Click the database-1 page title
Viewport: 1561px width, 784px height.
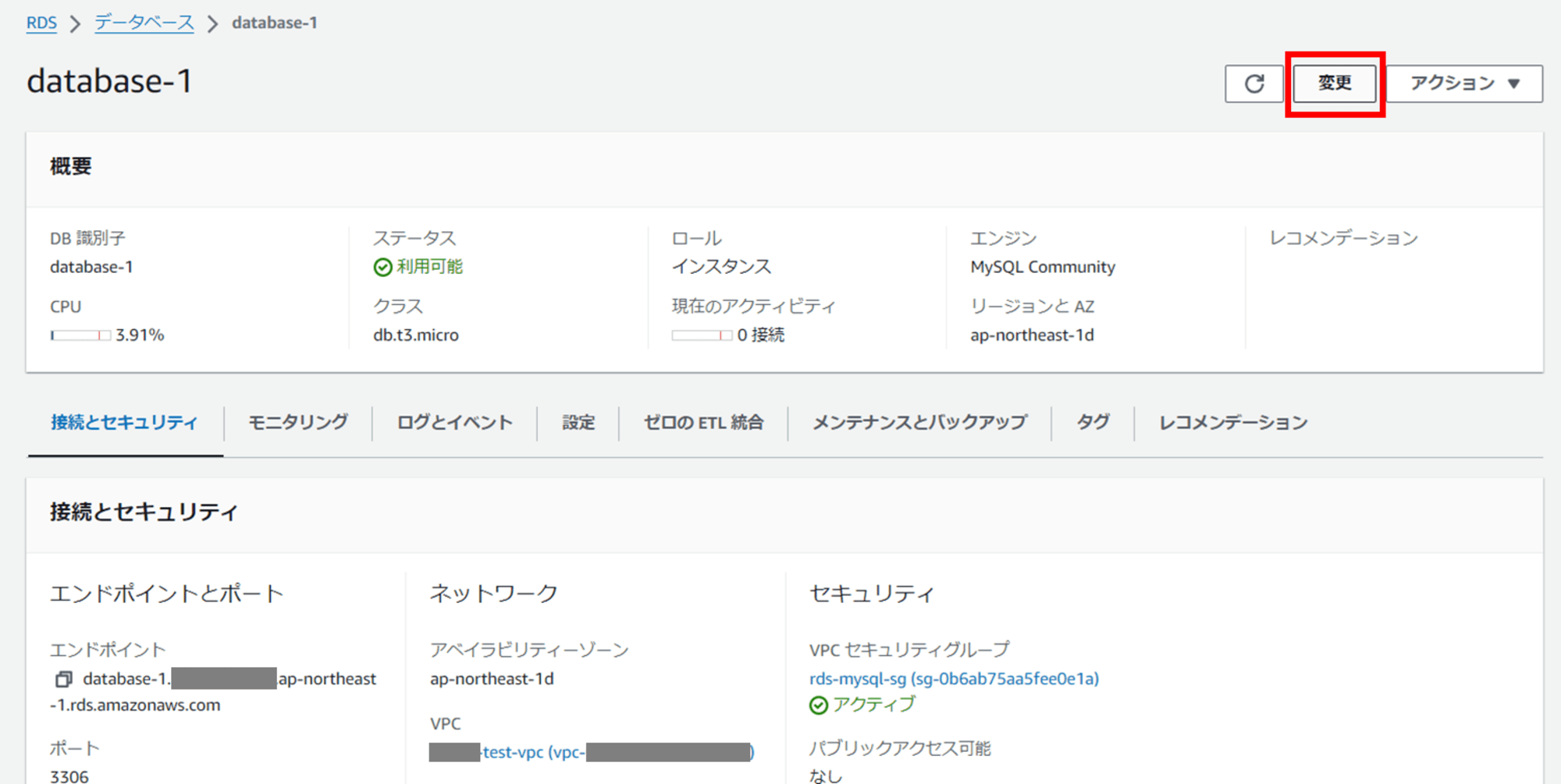pyautogui.click(x=109, y=81)
